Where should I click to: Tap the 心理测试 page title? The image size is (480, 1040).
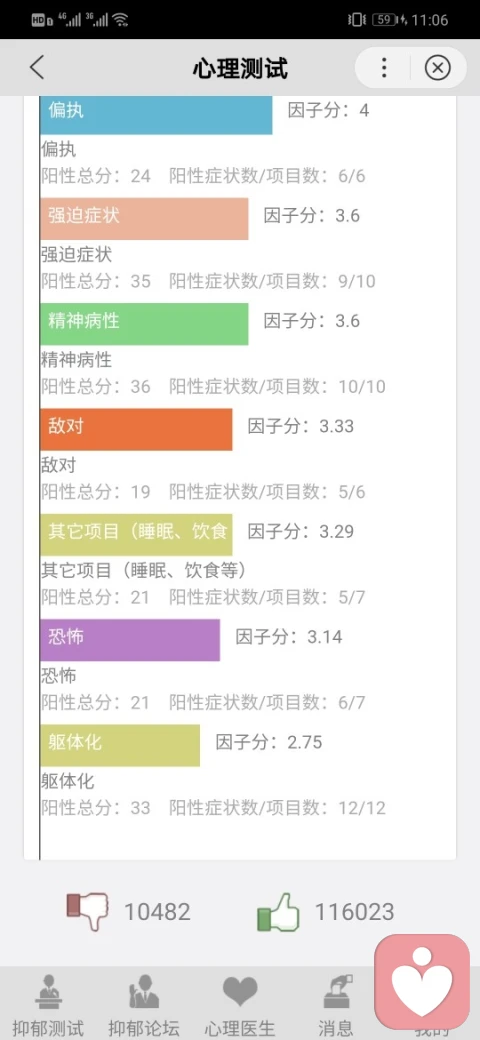tap(240, 68)
